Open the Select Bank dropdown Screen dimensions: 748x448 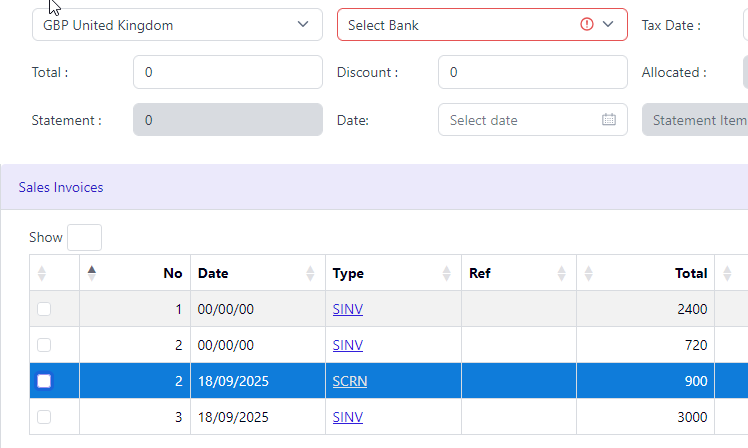(x=482, y=24)
